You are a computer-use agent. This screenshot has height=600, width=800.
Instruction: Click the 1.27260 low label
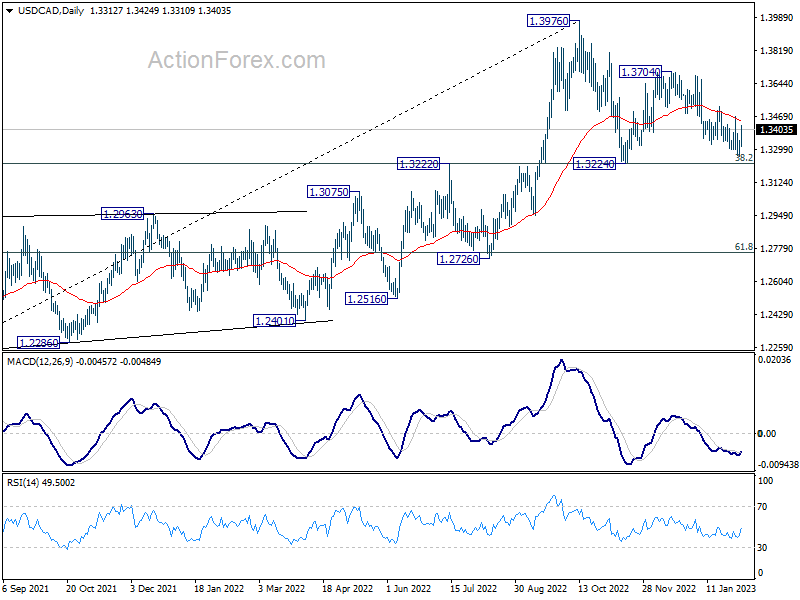pos(459,259)
